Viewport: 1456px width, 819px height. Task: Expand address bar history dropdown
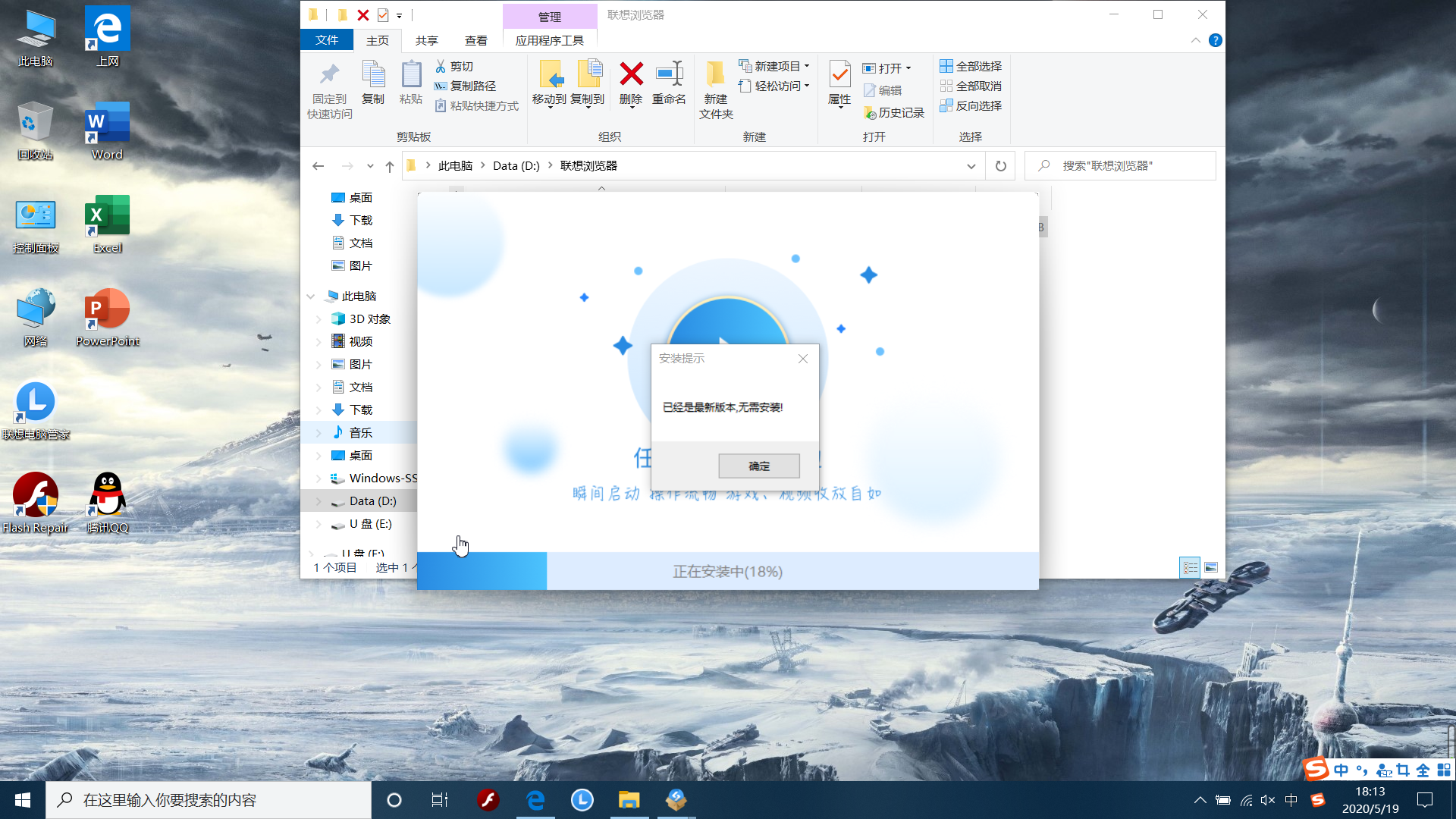971,166
